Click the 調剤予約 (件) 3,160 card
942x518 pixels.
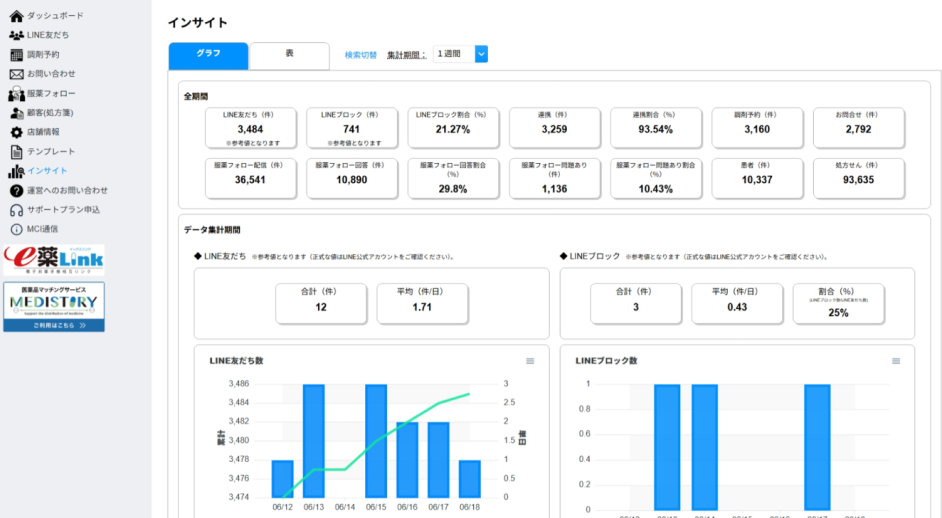(757, 127)
